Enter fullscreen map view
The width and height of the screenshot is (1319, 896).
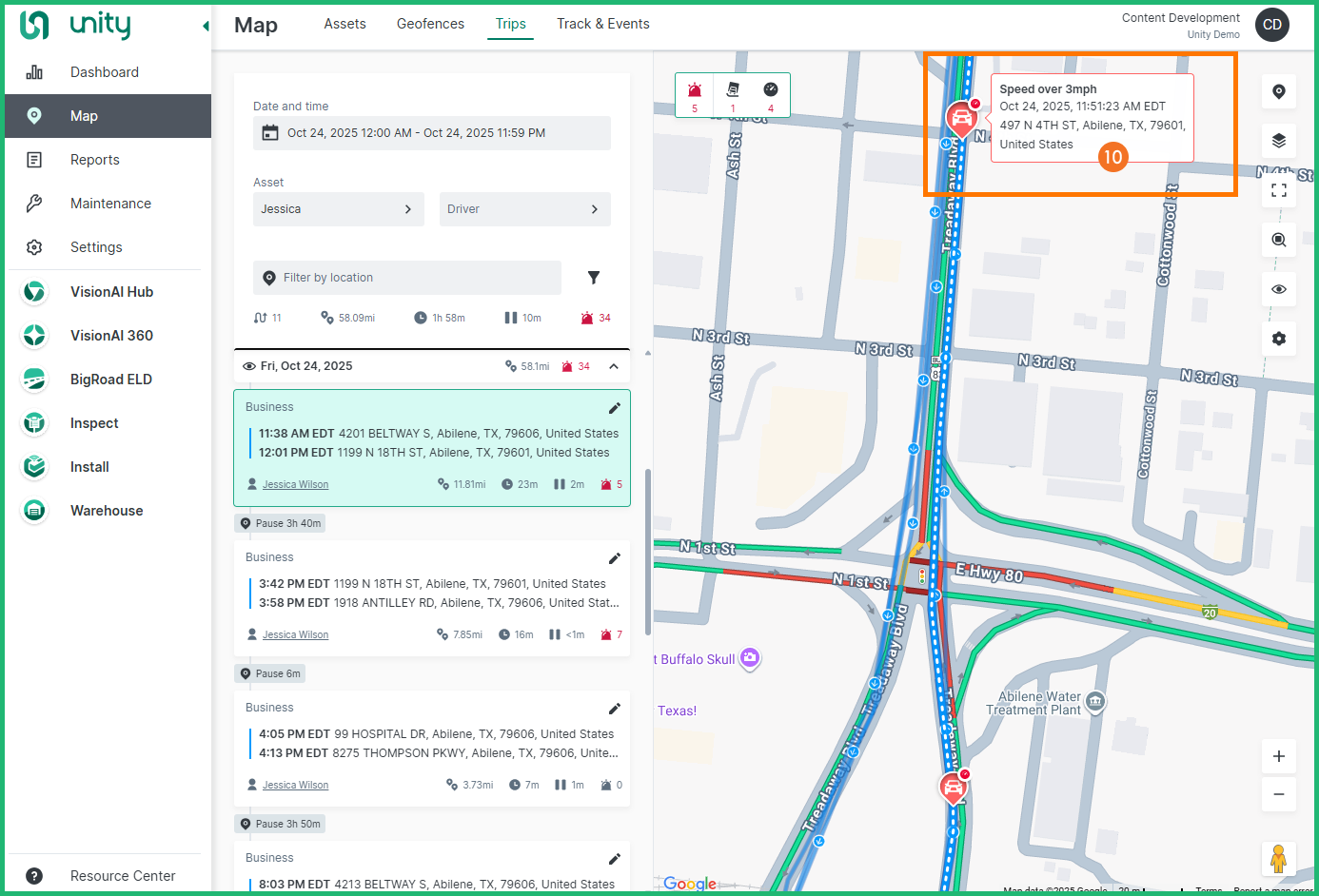1278,190
